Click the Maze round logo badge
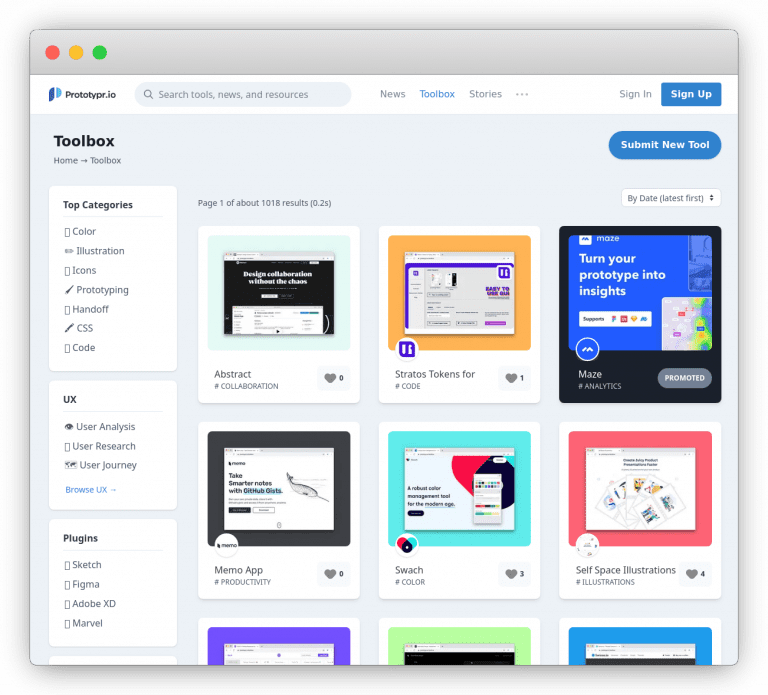This screenshot has height=695, width=768. (x=587, y=349)
